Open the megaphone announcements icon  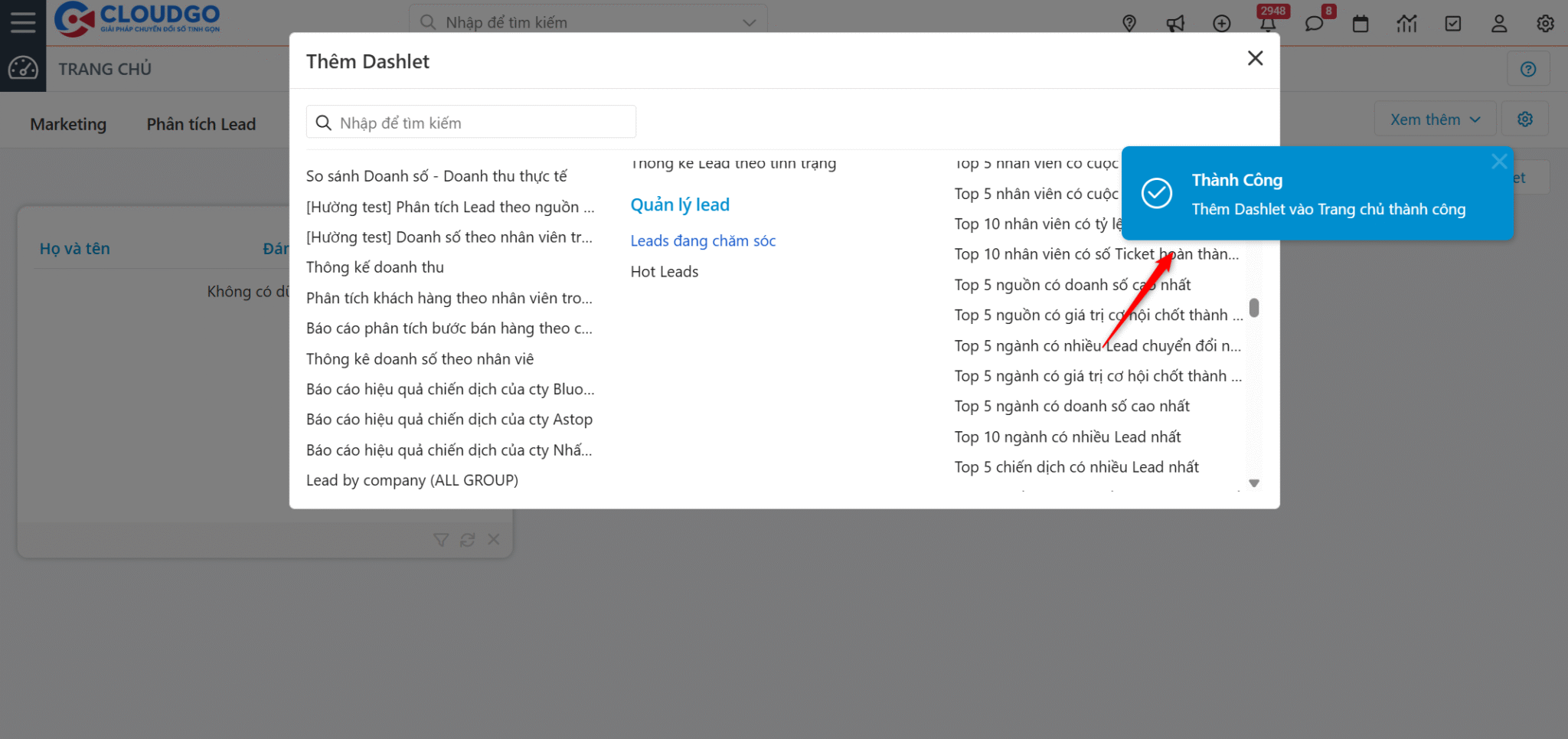(1175, 24)
